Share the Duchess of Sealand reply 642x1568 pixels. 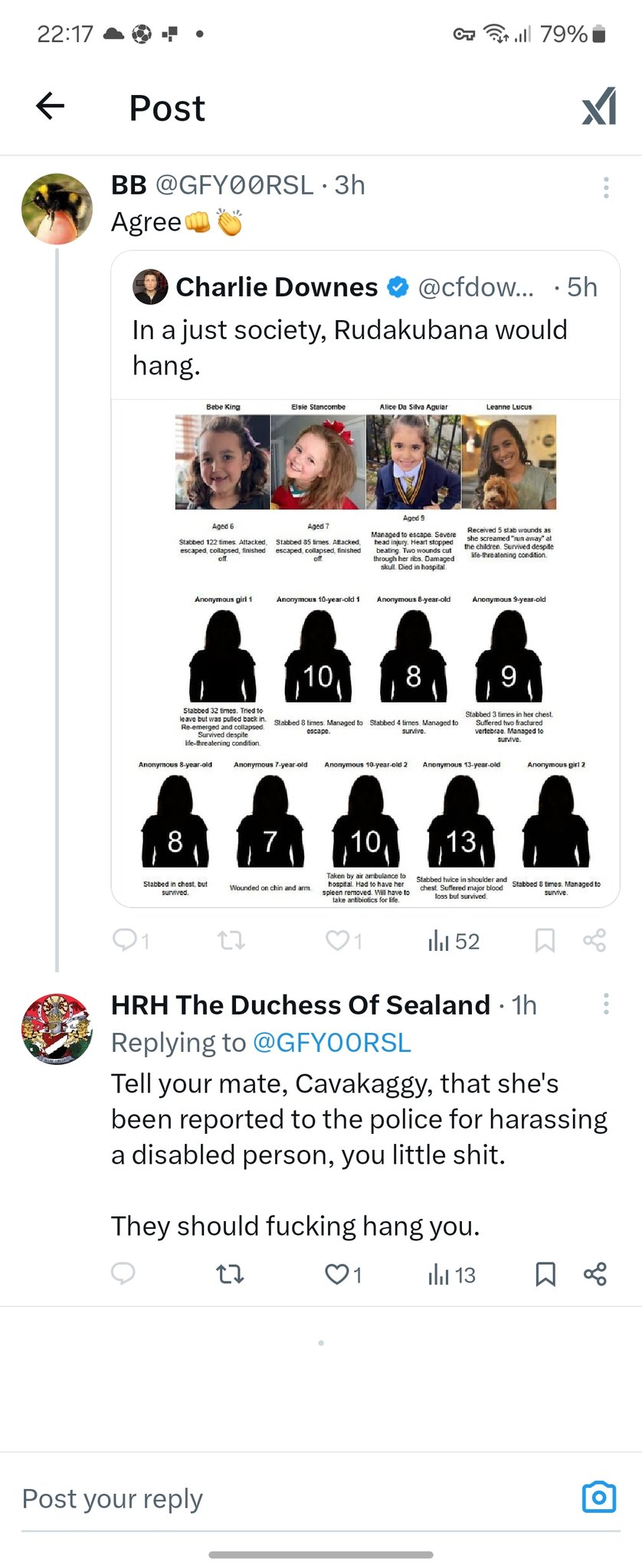595,1274
